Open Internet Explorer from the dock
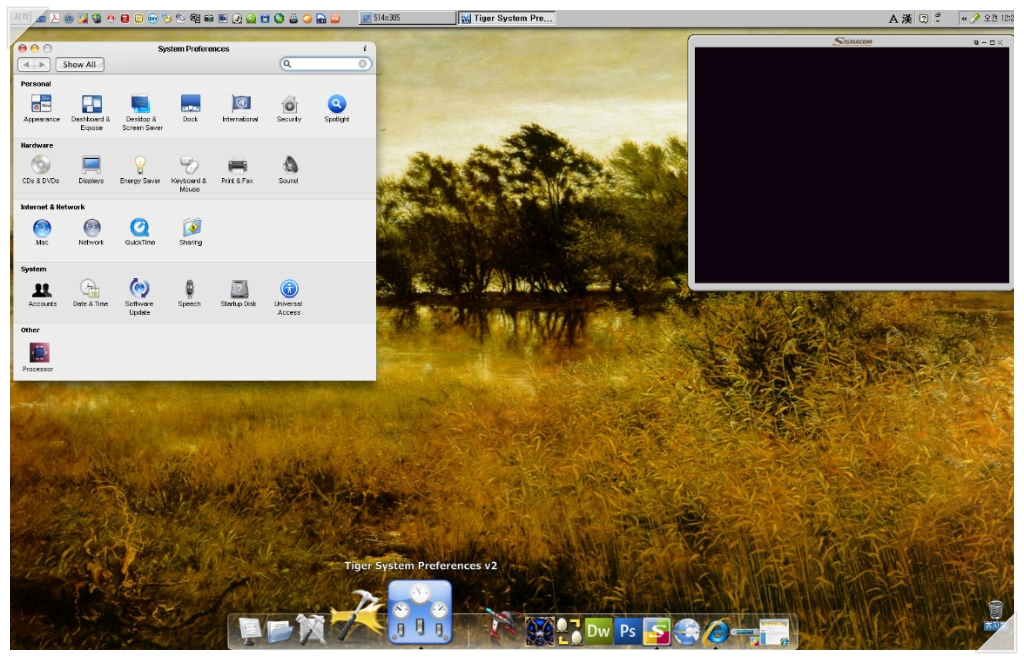The height and width of the screenshot is (660, 1024). [716, 631]
